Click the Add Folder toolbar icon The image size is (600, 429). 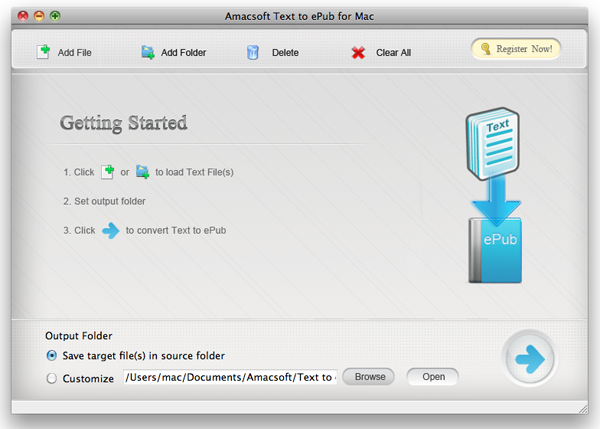148,52
